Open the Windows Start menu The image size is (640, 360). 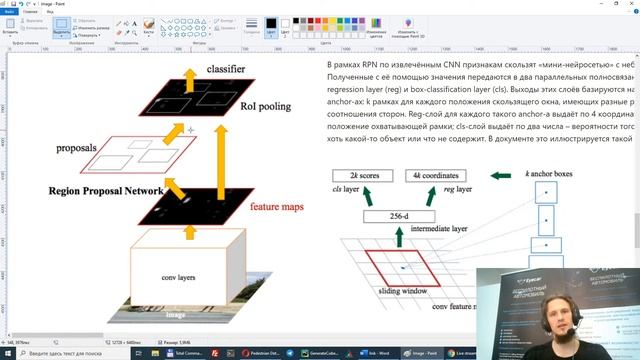(8, 353)
